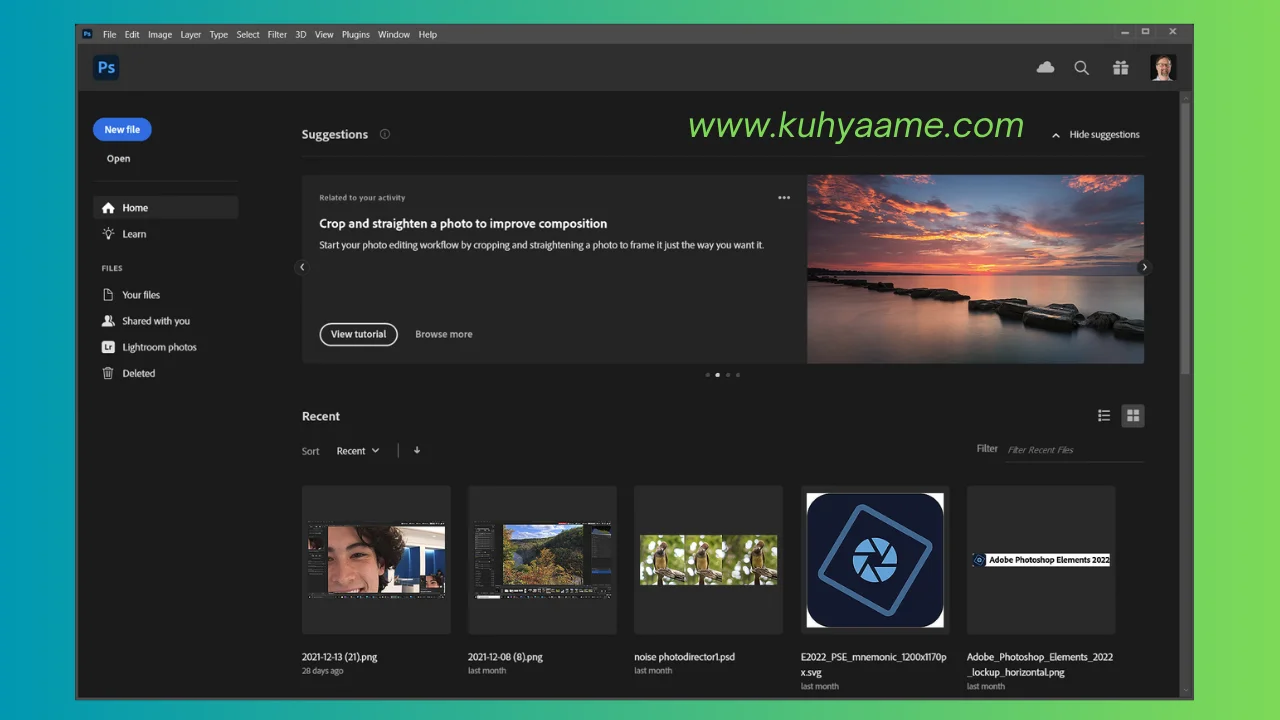This screenshot has height=720, width=1280.
Task: Open the Select menu
Action: click(248, 34)
